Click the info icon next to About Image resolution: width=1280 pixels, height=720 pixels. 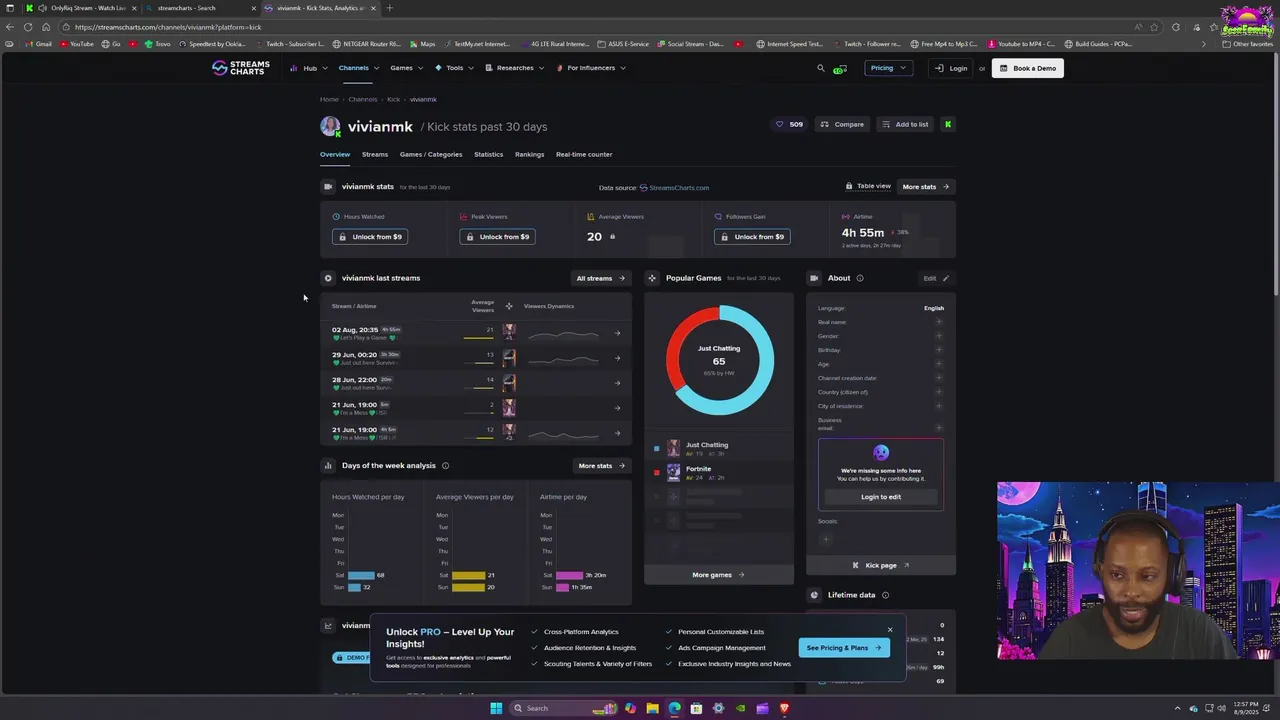click(860, 278)
